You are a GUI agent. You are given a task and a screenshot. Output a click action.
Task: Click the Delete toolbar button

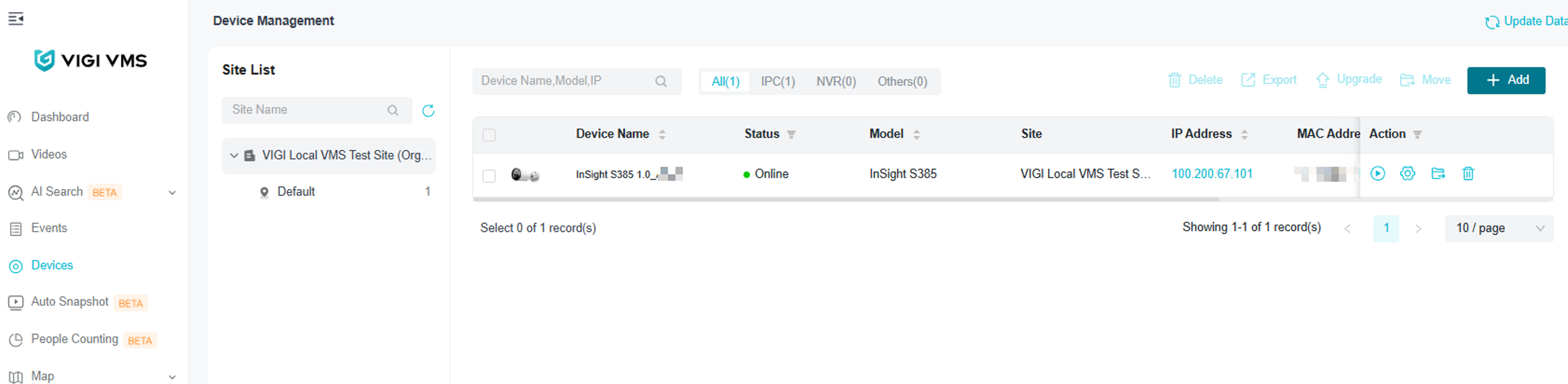click(x=1195, y=80)
